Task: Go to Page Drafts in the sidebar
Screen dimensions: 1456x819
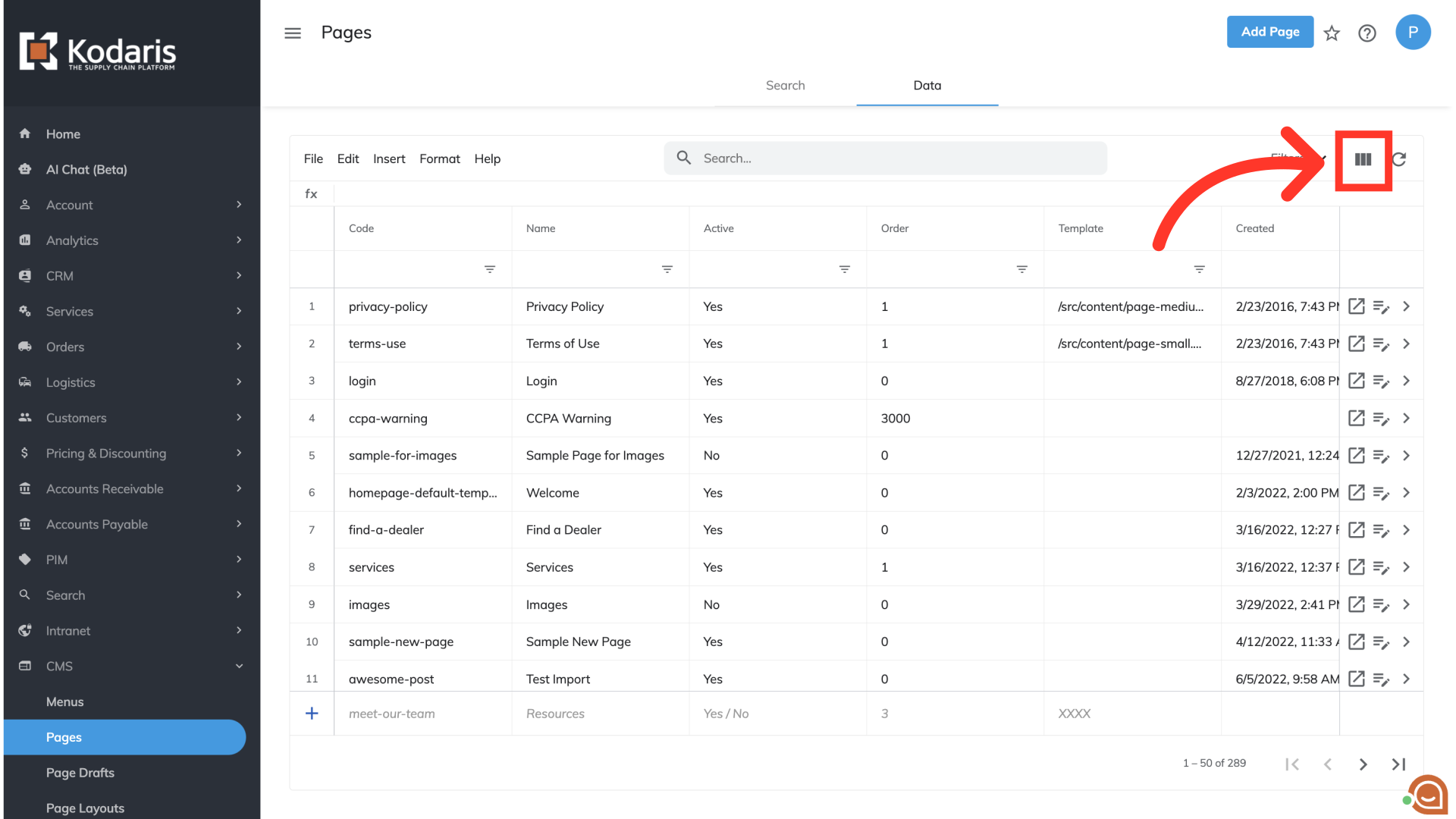Action: click(80, 773)
